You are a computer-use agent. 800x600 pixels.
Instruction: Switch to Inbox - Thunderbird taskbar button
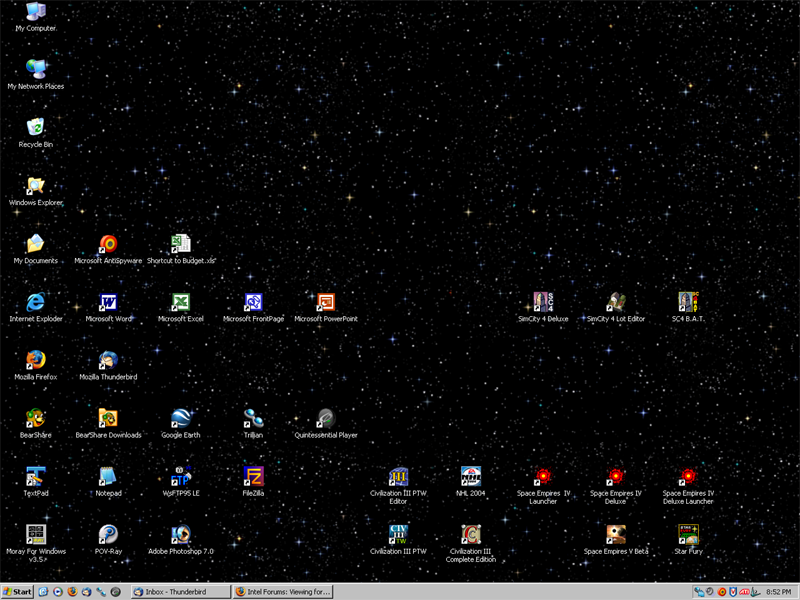click(180, 592)
